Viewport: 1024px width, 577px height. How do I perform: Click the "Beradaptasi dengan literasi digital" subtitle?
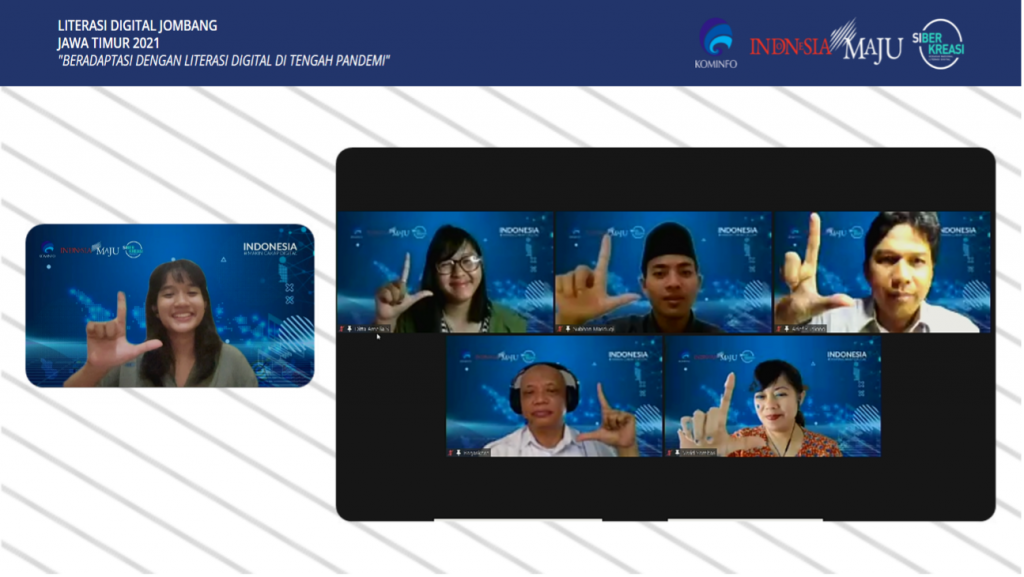click(223, 60)
